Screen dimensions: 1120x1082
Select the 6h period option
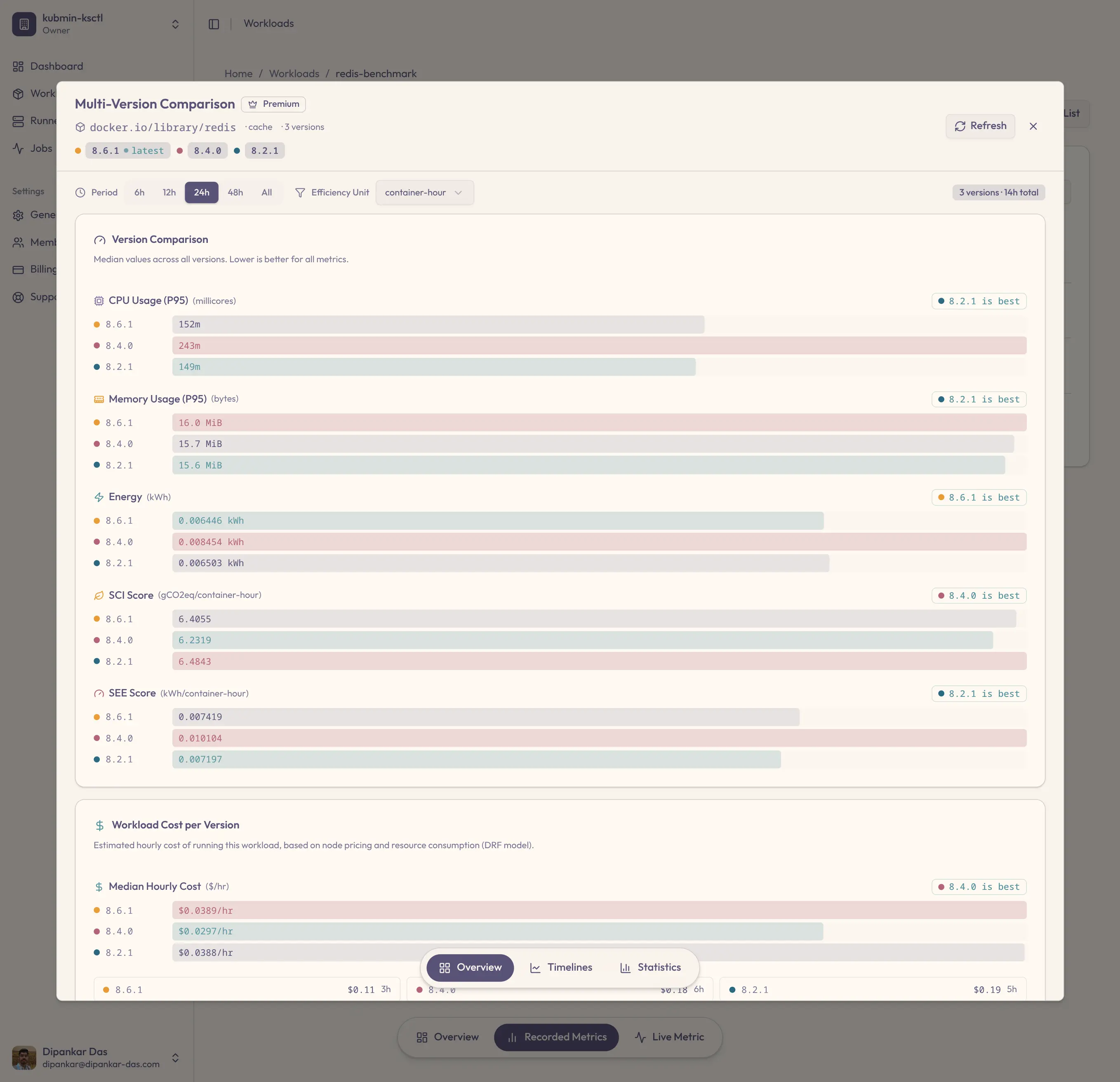tap(139, 193)
